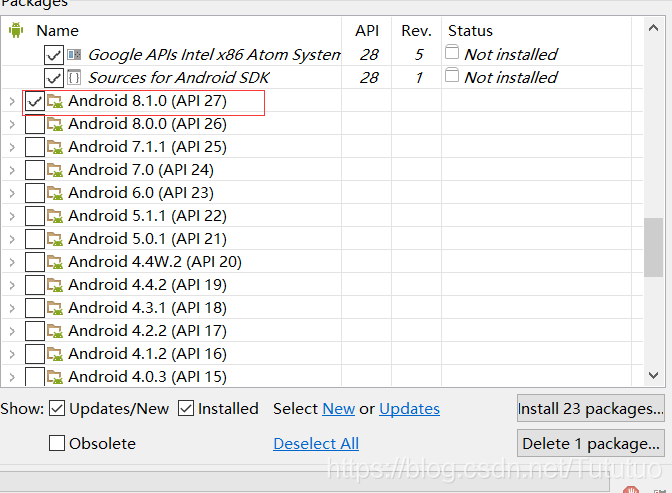
Task: Expand the Android 6.0 (API 23) tree node
Action: (12, 194)
